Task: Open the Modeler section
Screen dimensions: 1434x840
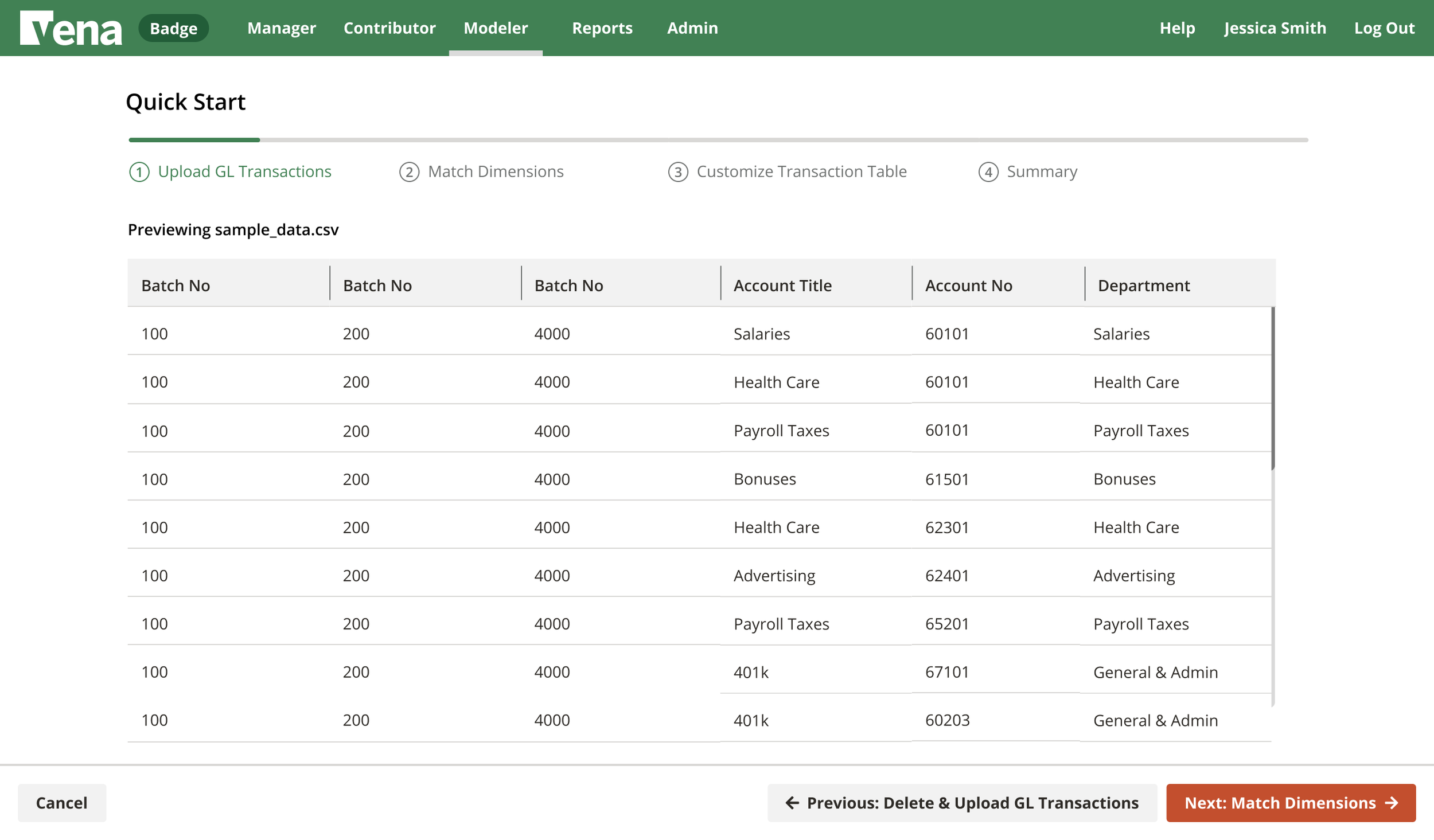Action: coord(496,28)
